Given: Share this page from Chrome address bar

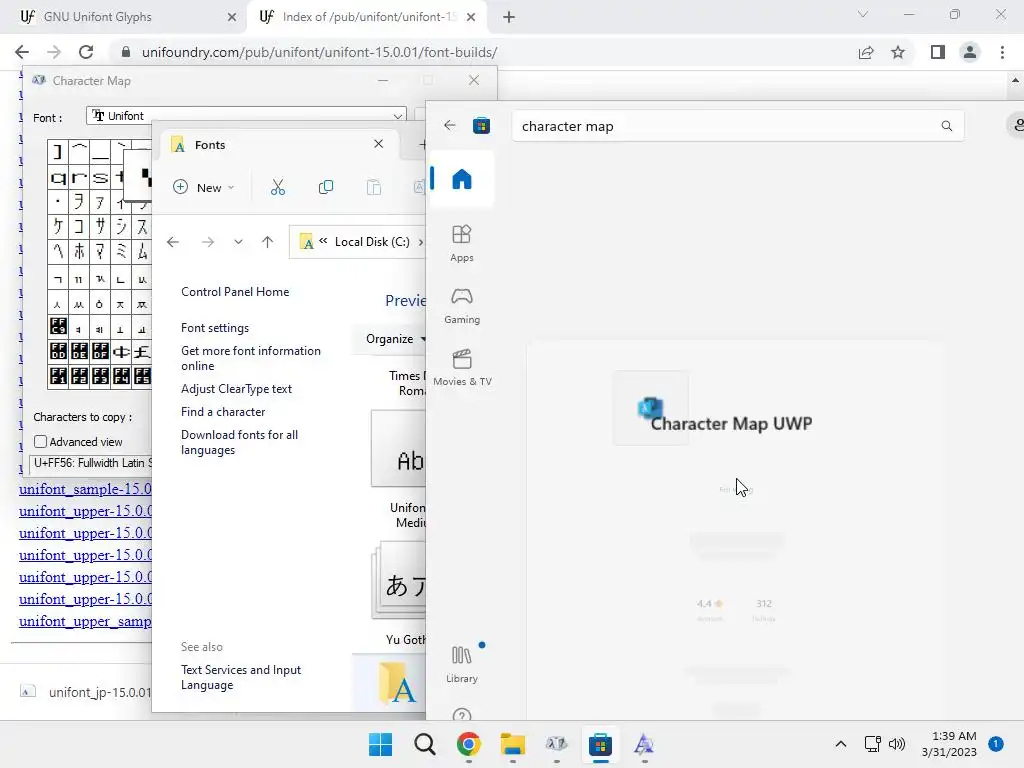Looking at the screenshot, I should pyautogui.click(x=866, y=52).
